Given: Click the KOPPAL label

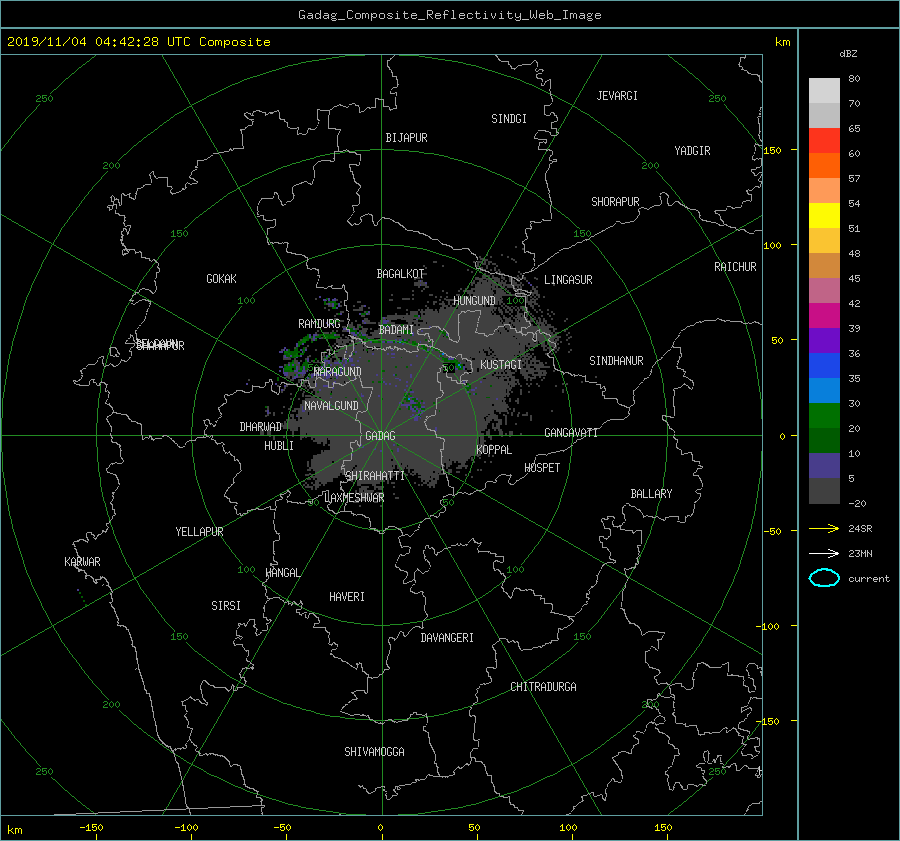Looking at the screenshot, I should (x=494, y=450).
